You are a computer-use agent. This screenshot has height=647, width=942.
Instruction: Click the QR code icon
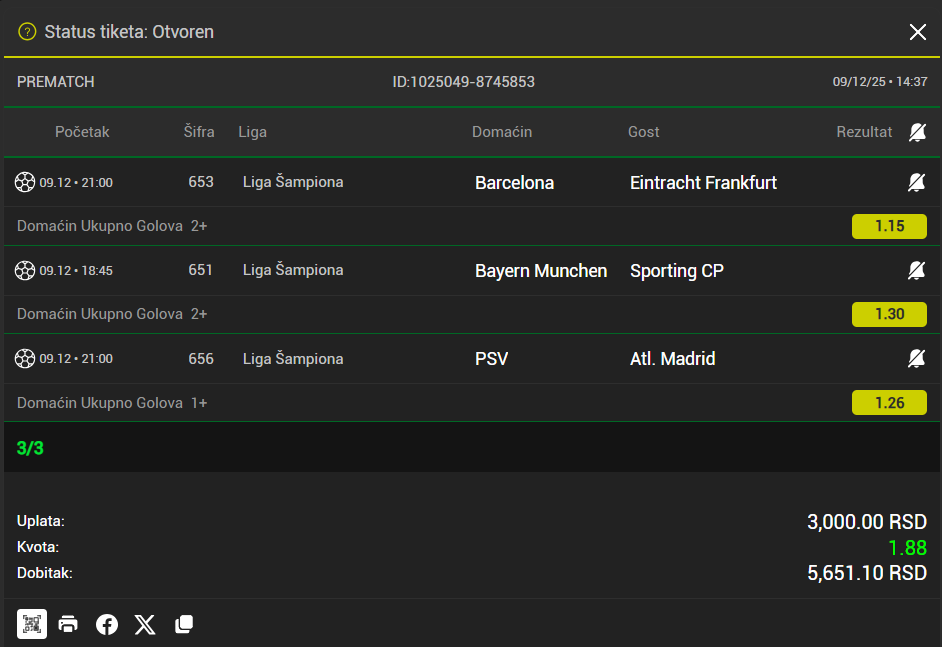tap(32, 624)
